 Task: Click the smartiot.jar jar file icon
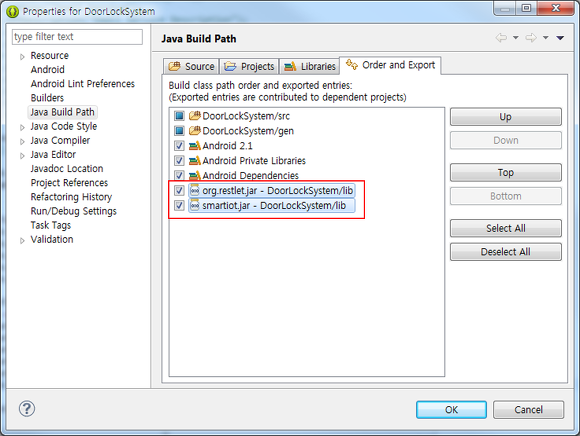click(195, 205)
